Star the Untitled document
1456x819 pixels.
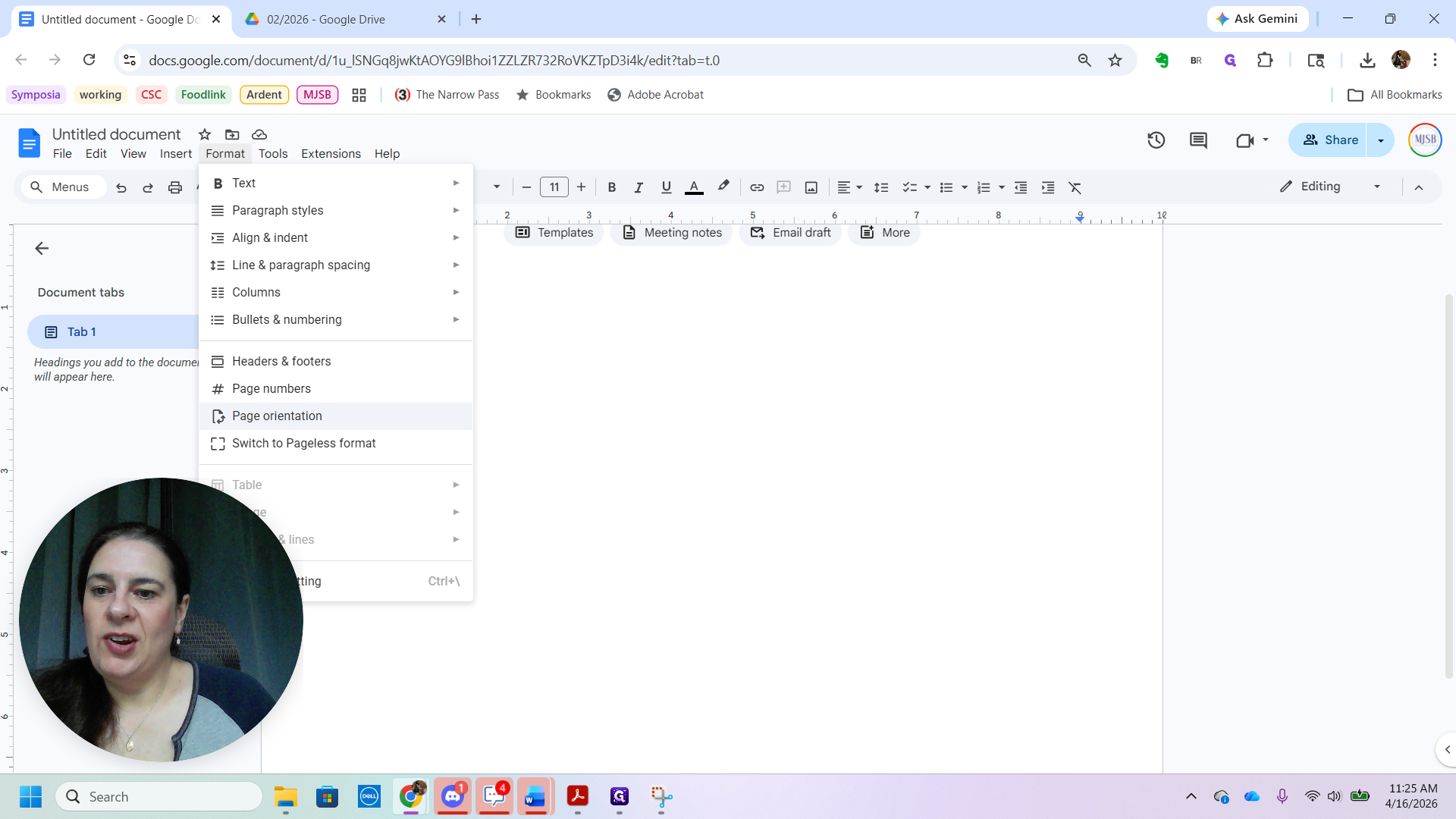click(205, 134)
